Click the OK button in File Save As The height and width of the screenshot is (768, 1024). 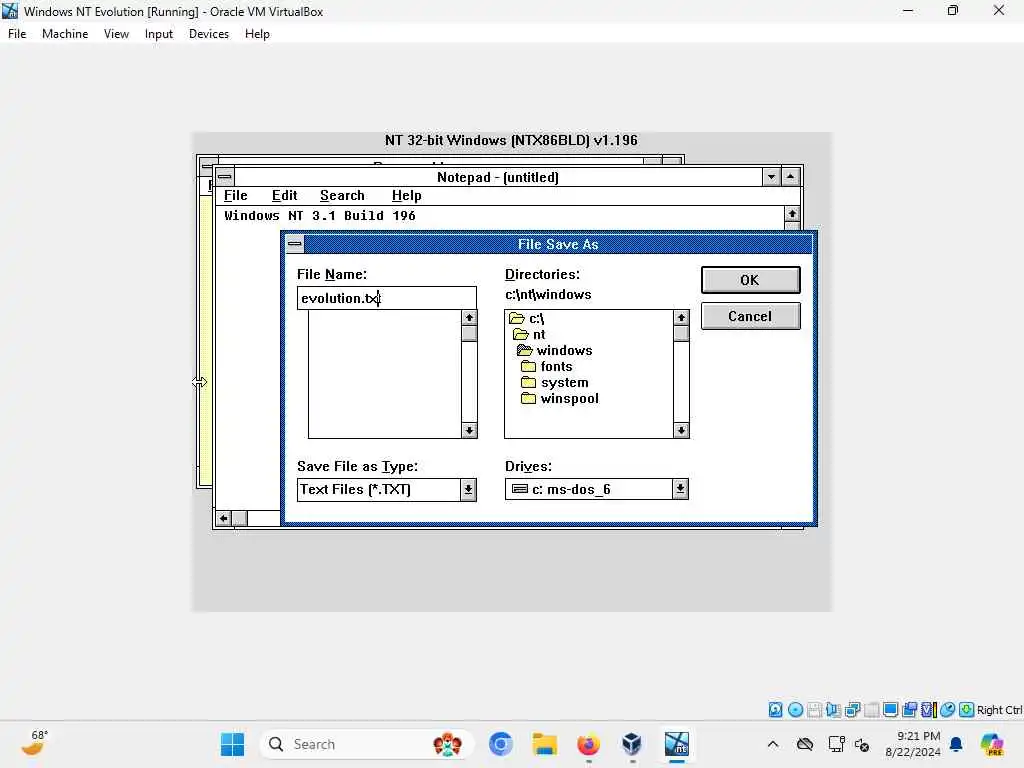tap(750, 280)
